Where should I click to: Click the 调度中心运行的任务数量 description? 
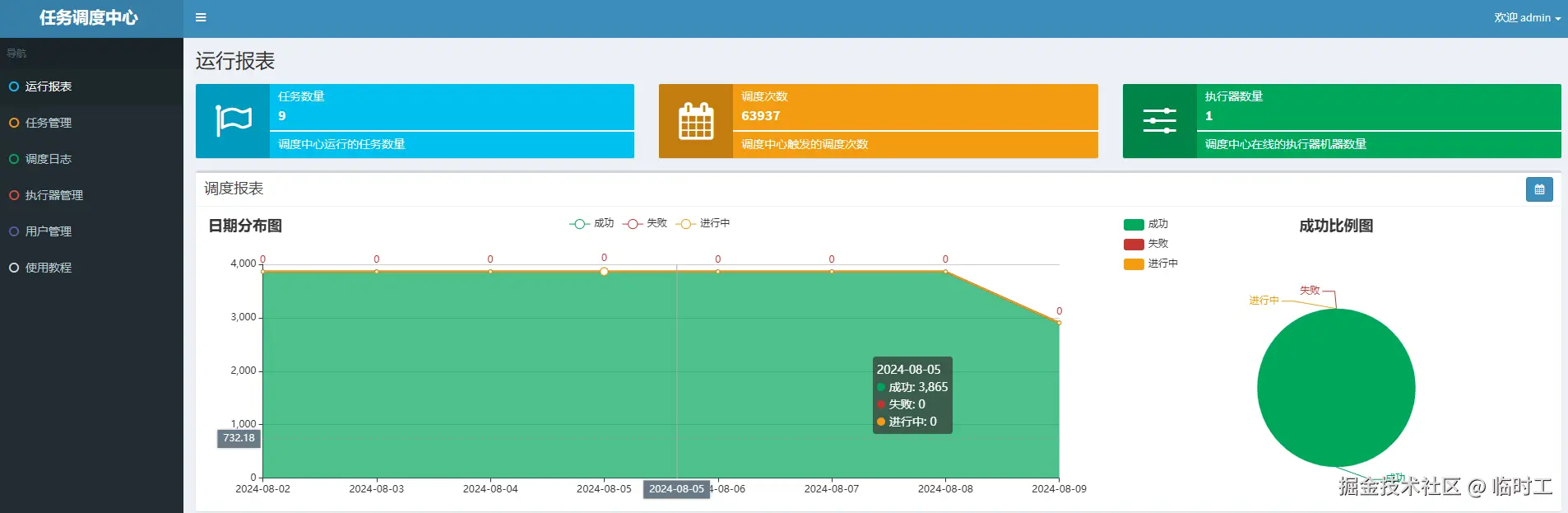[x=341, y=144]
